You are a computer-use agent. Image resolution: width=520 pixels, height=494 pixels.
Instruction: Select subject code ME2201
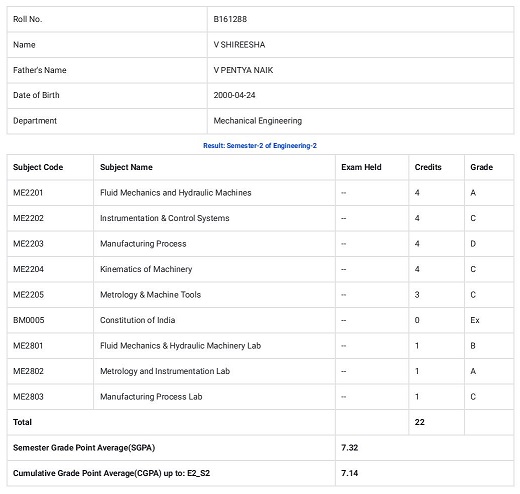point(28,193)
